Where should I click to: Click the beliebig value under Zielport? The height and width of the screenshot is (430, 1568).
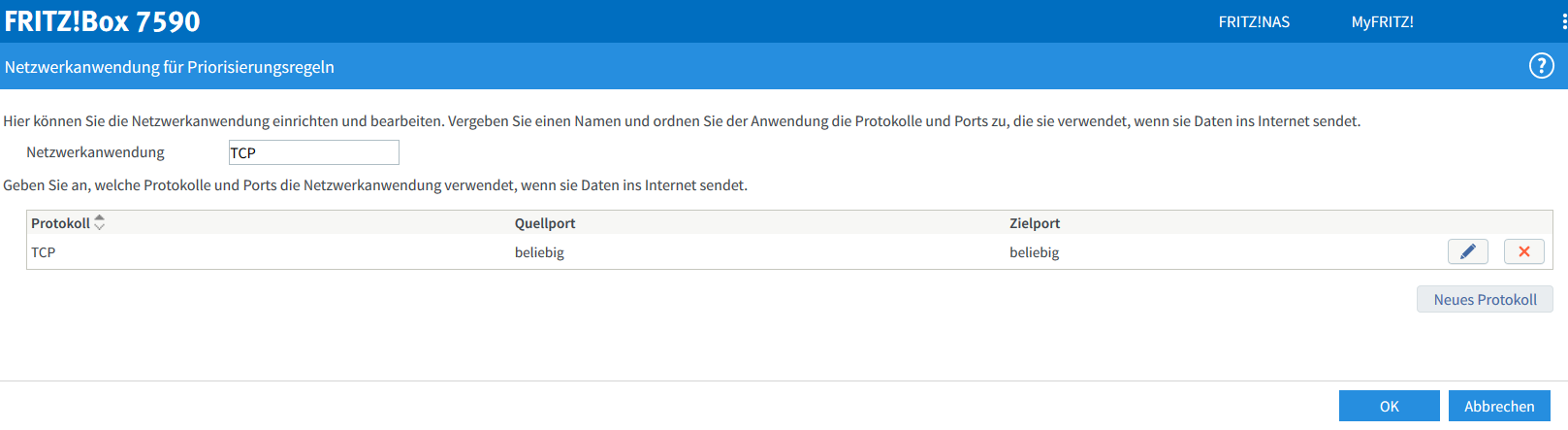click(x=1034, y=252)
